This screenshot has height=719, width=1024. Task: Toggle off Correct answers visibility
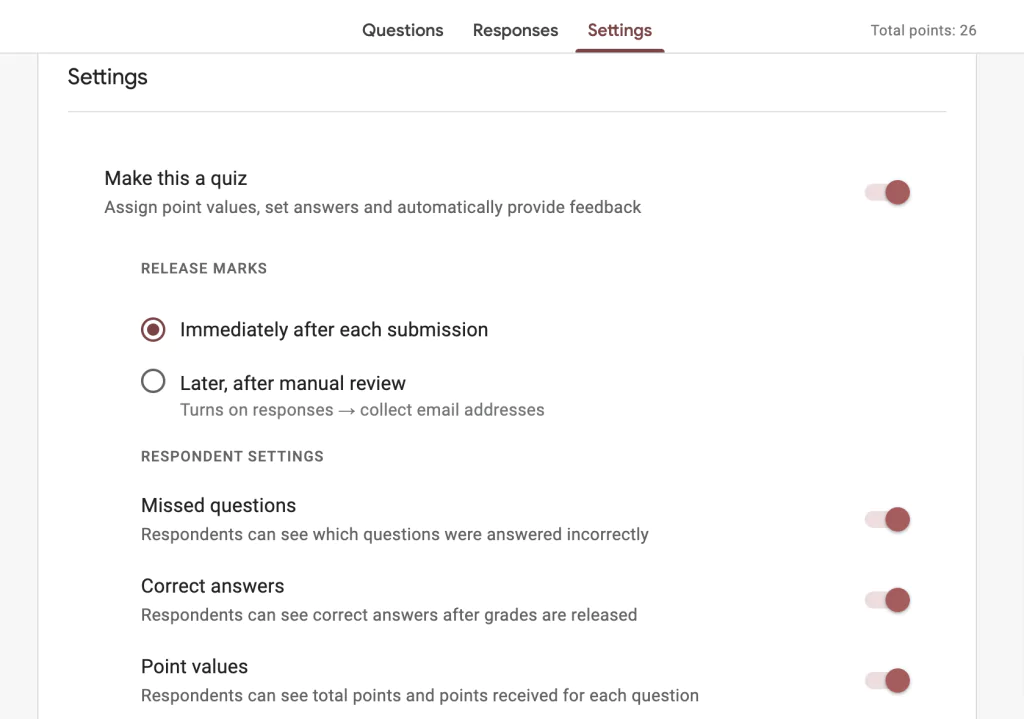coord(886,600)
